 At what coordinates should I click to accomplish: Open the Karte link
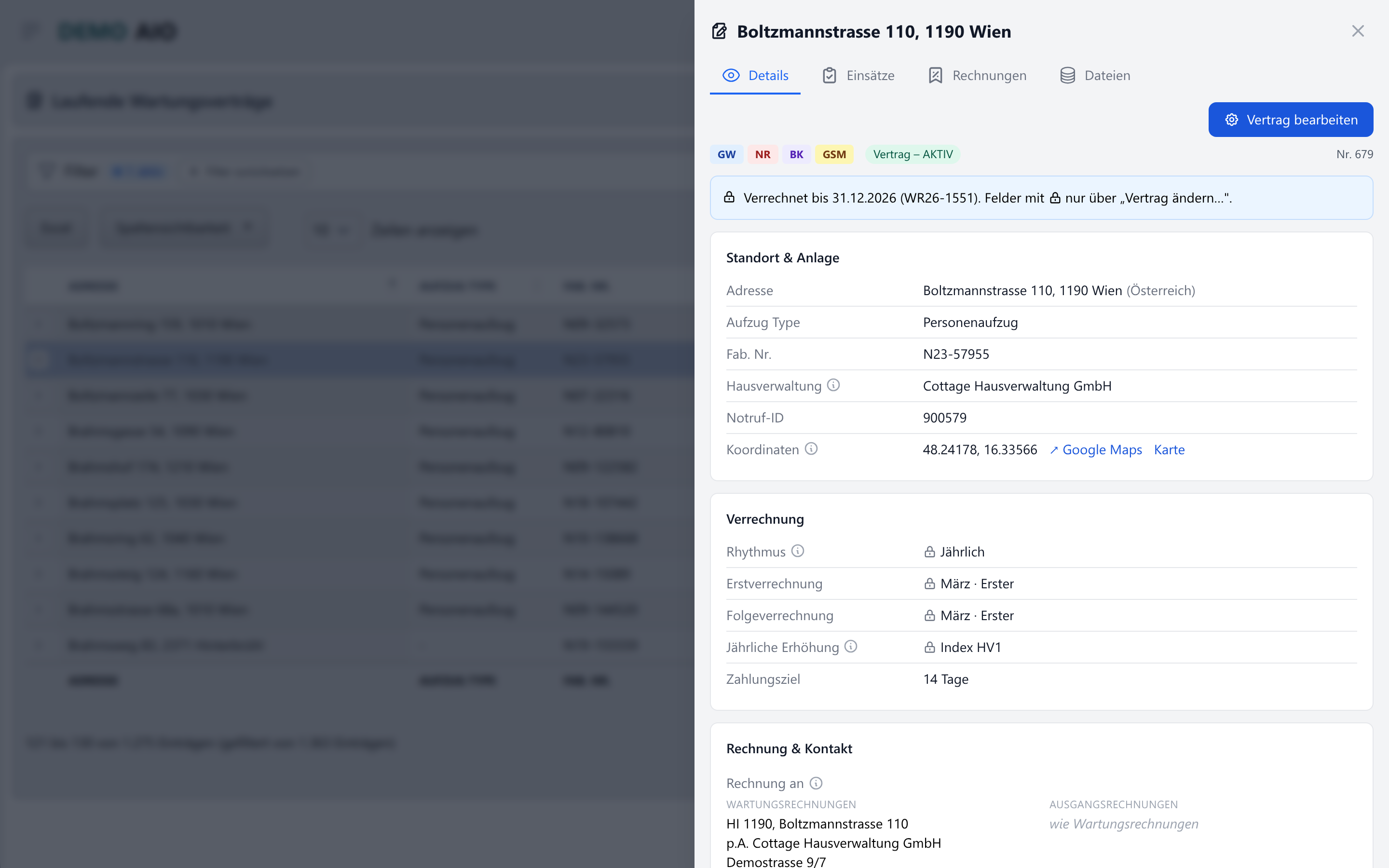(1169, 449)
